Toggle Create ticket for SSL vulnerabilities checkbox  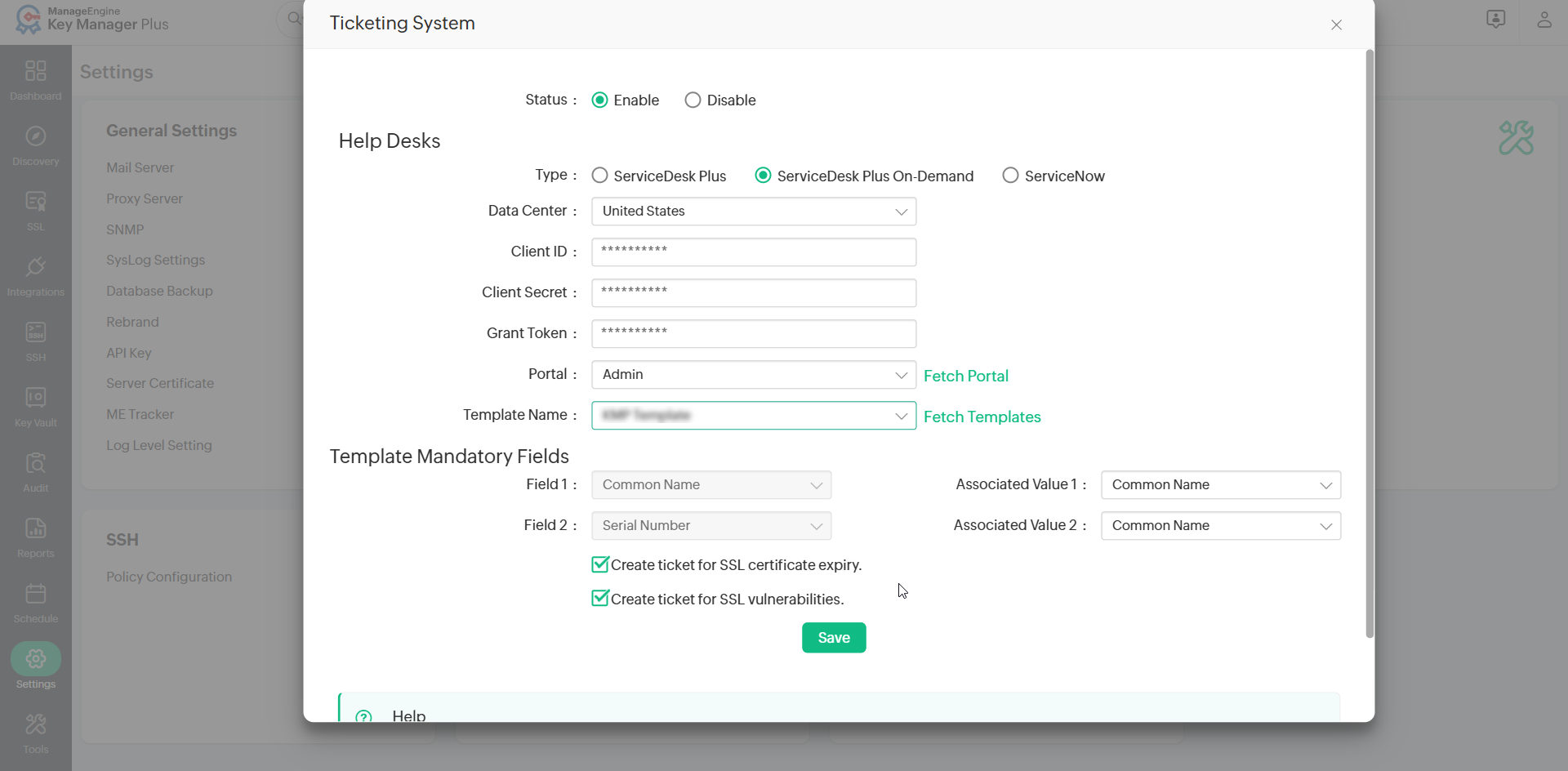point(600,599)
